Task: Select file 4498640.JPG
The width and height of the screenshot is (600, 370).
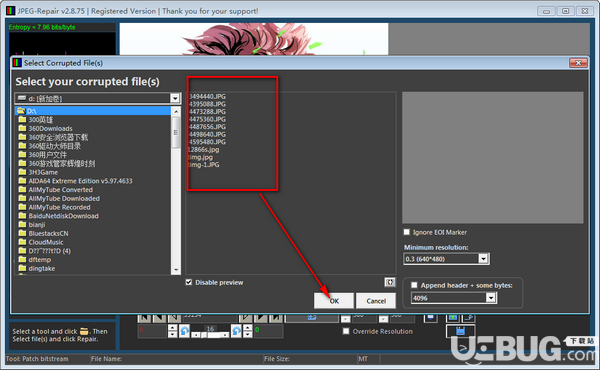Action: click(x=207, y=134)
